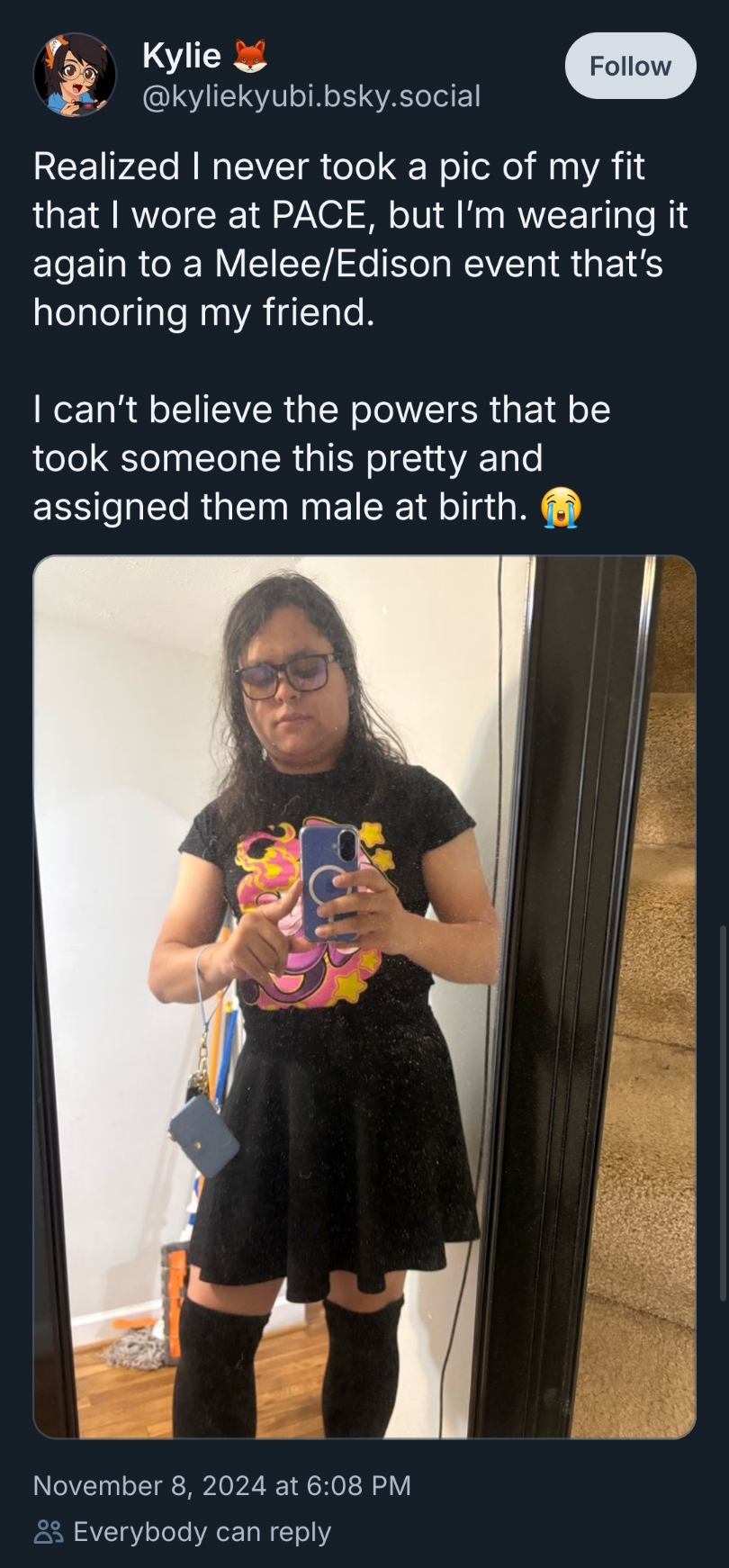Image resolution: width=729 pixels, height=1568 pixels.
Task: Click the "Everybody can reply" label
Action: click(202, 1532)
